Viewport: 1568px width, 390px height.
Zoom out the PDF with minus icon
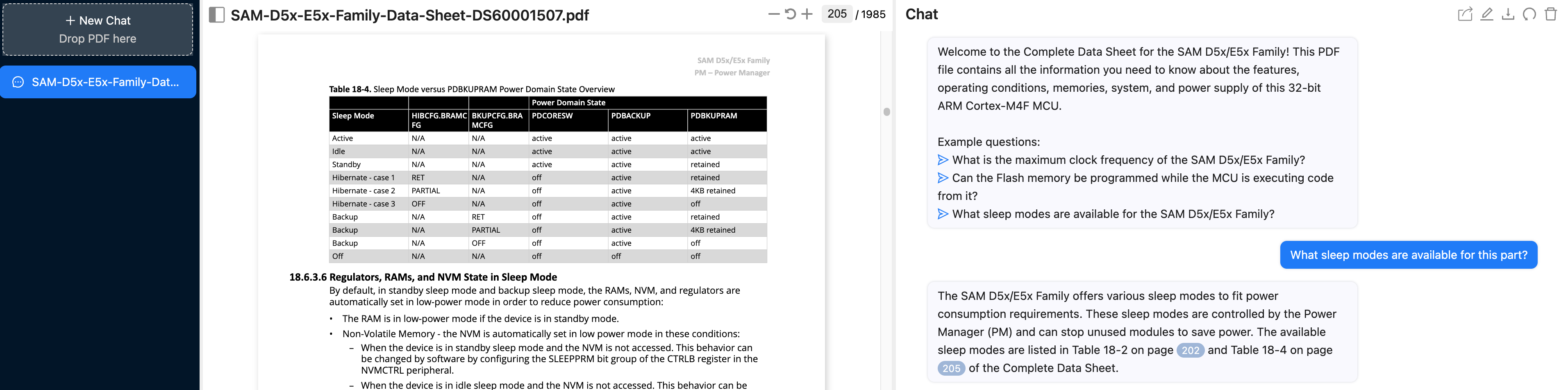click(773, 14)
